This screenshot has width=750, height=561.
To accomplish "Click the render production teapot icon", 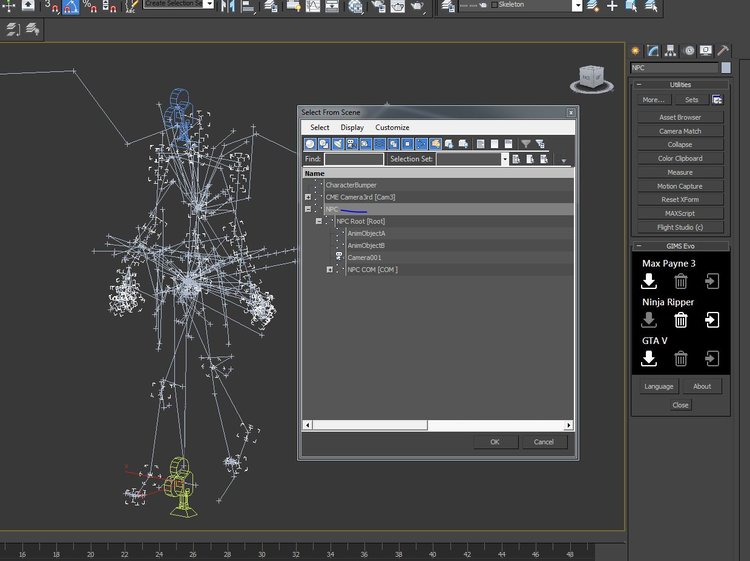I will click(x=418, y=6).
